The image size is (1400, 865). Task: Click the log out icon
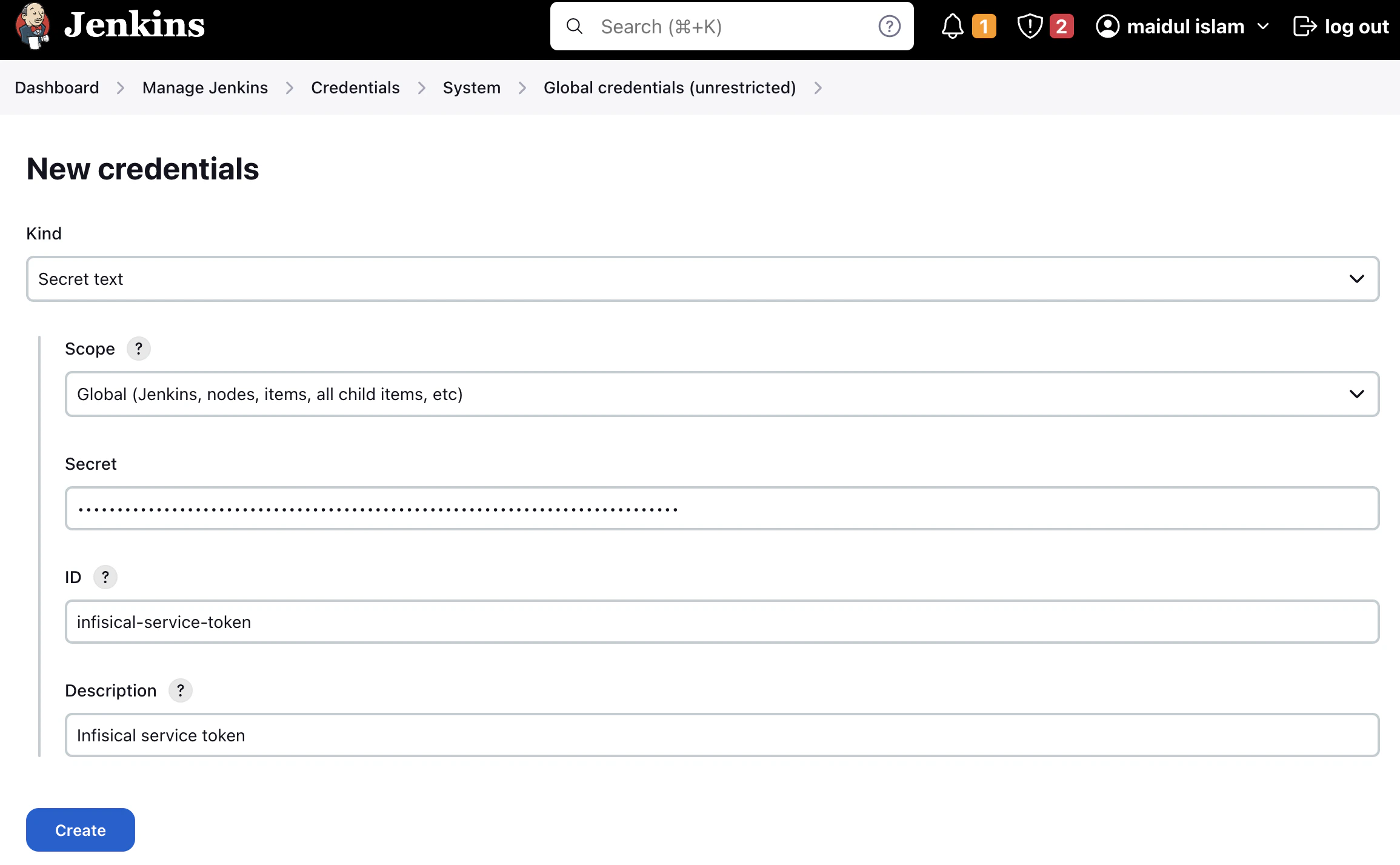tap(1305, 26)
